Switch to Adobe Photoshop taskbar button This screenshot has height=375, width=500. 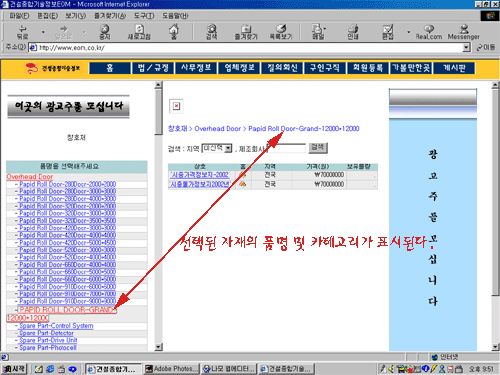[172, 369]
